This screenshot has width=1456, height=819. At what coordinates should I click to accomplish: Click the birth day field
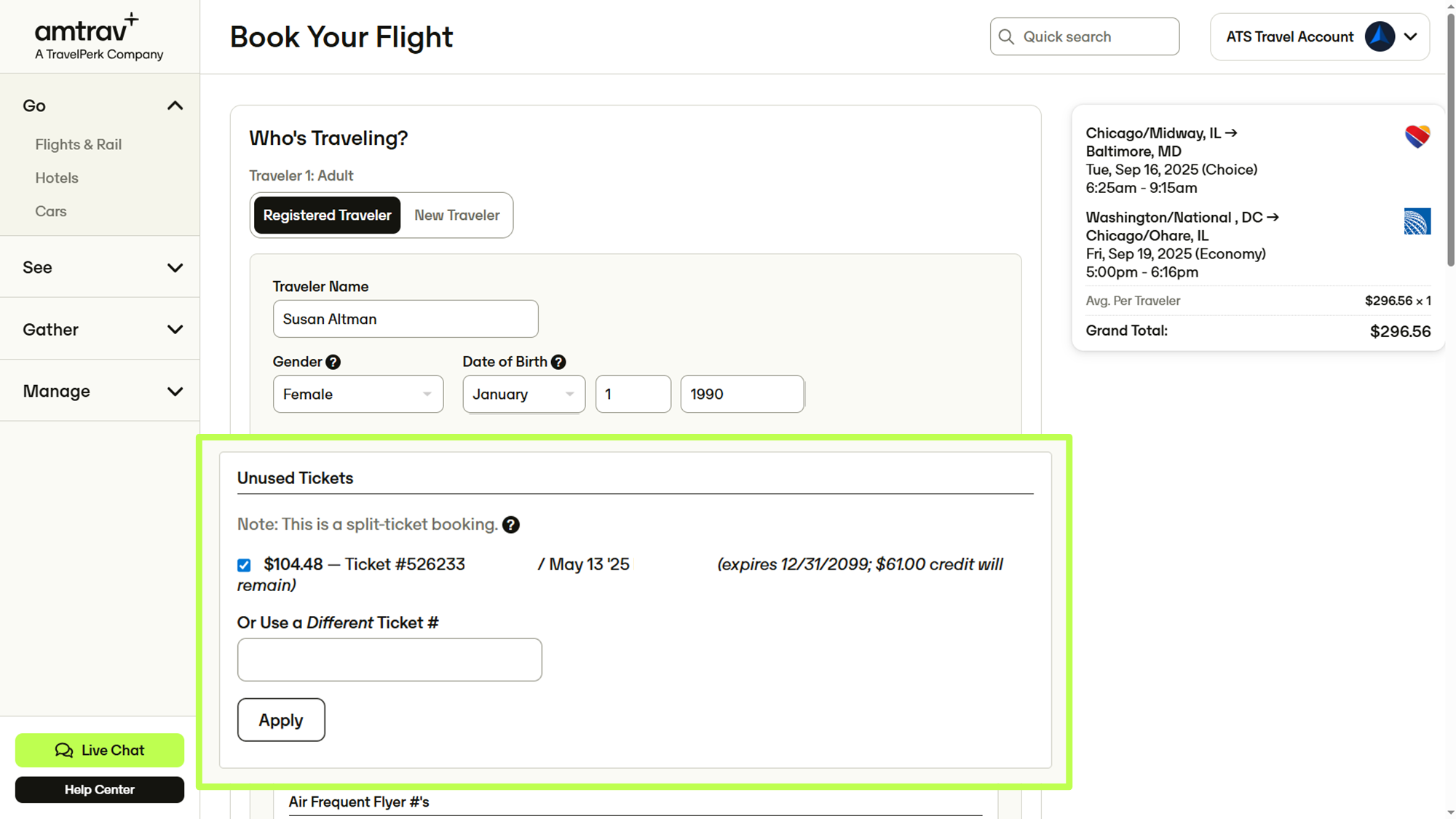tap(633, 394)
